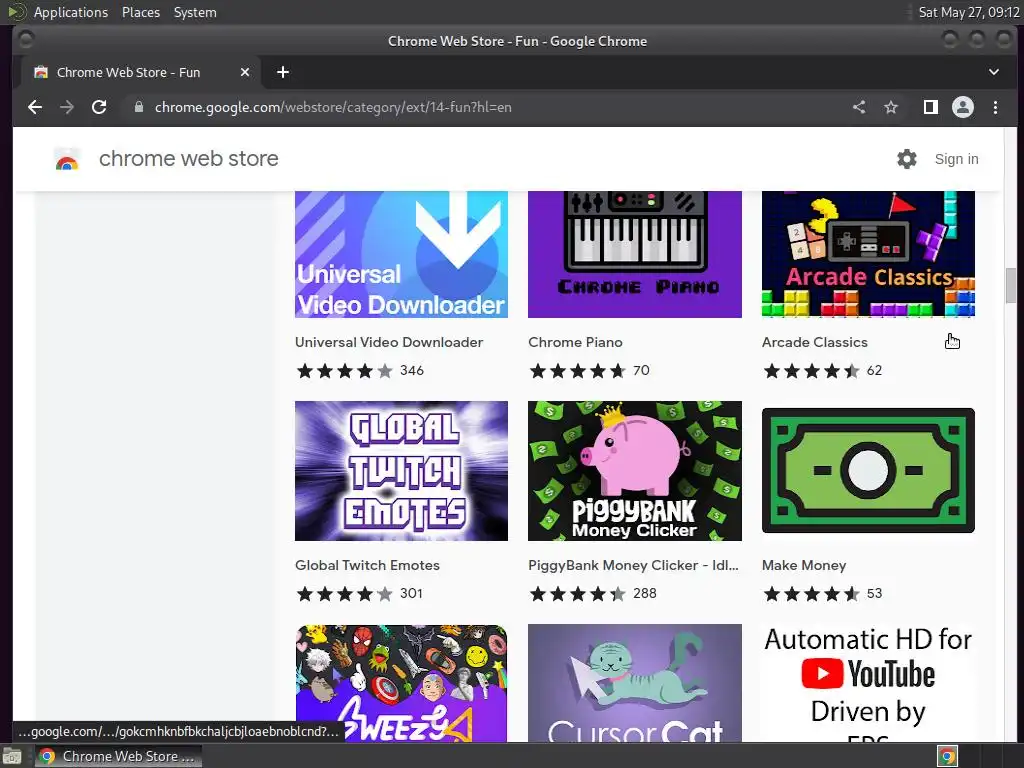
Task: Bookmark this page with the star icon
Action: 891,107
